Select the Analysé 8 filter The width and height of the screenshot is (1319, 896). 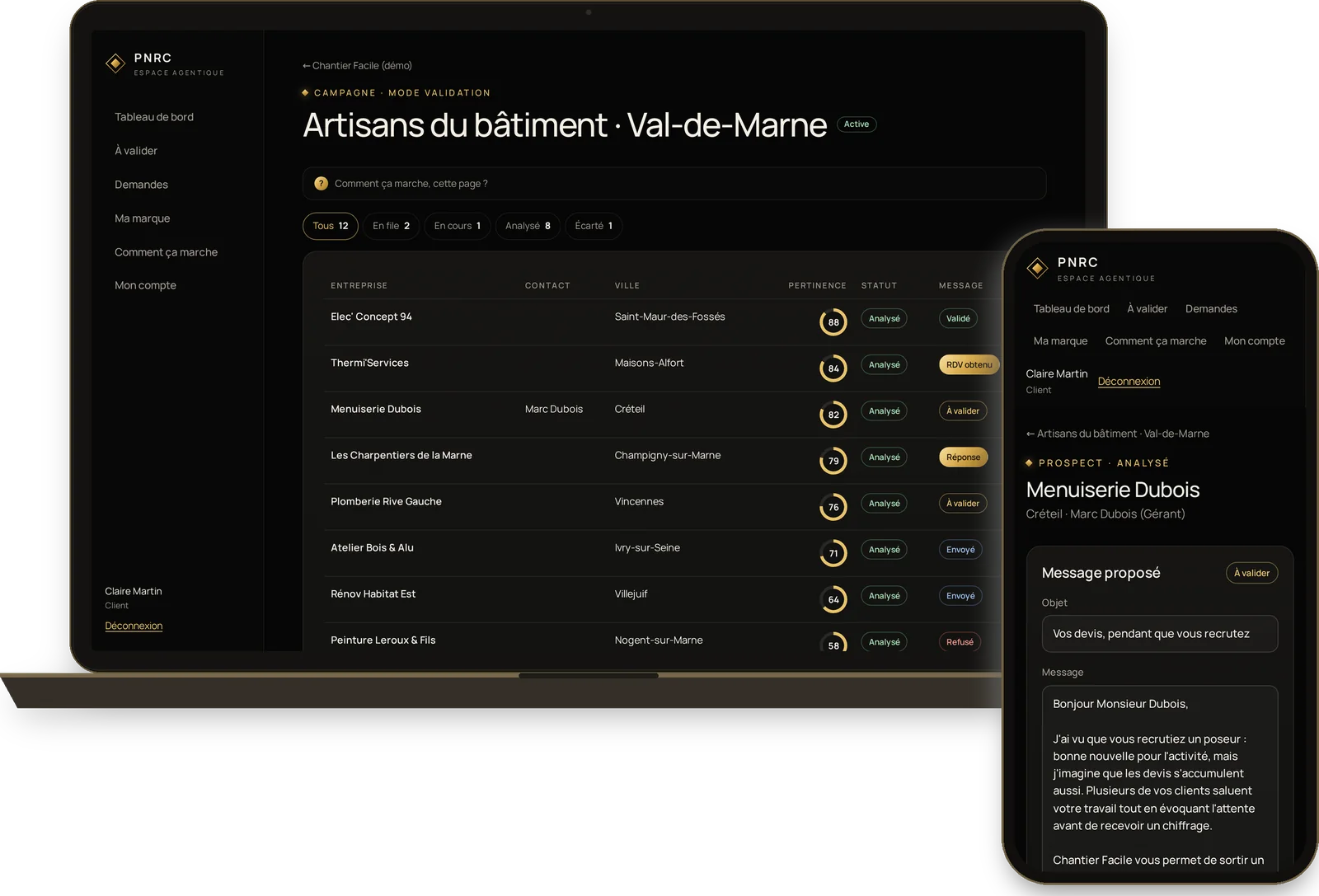528,226
